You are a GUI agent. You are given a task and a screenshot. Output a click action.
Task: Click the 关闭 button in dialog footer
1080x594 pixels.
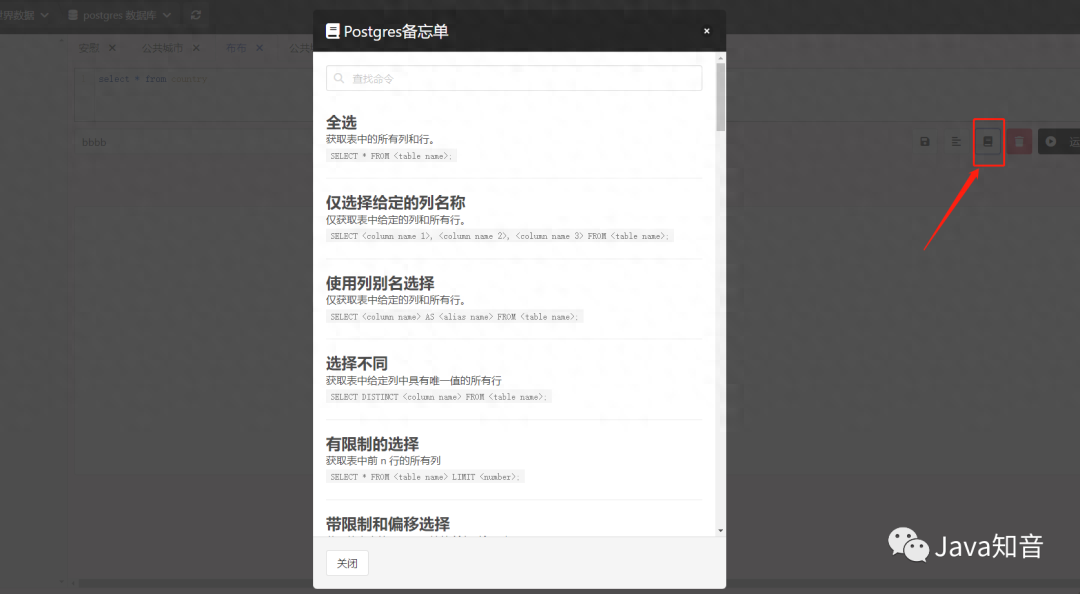347,563
